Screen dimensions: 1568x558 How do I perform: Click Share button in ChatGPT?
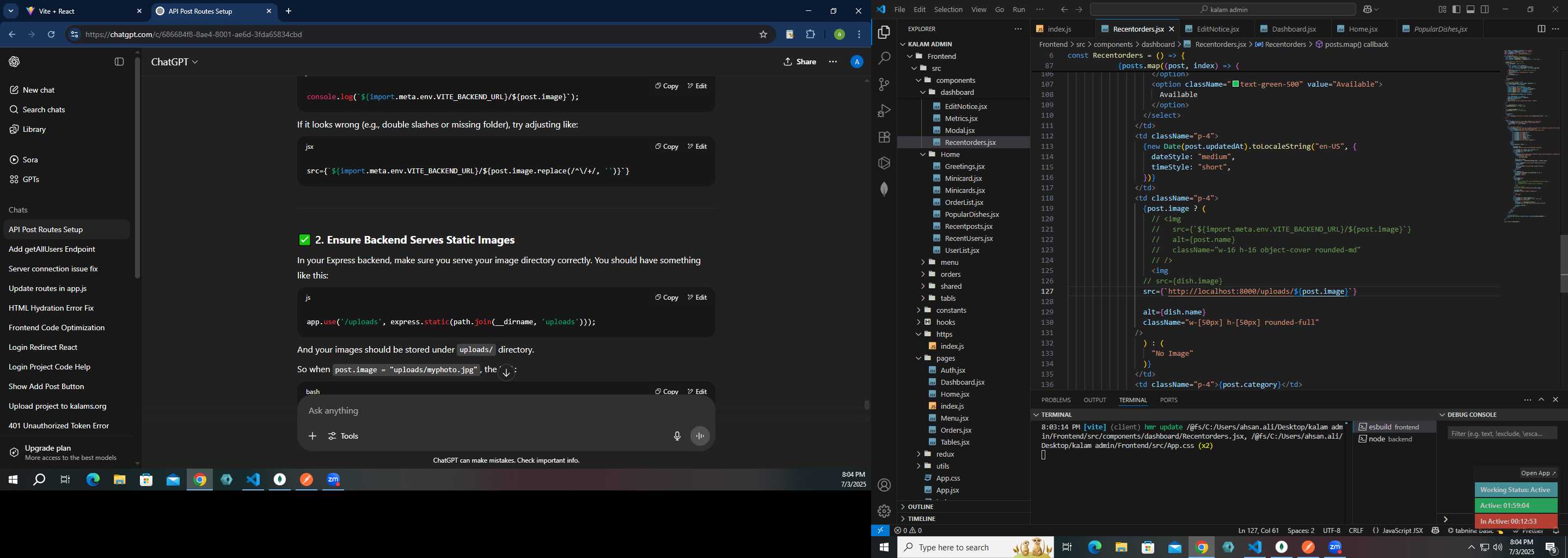click(x=799, y=62)
